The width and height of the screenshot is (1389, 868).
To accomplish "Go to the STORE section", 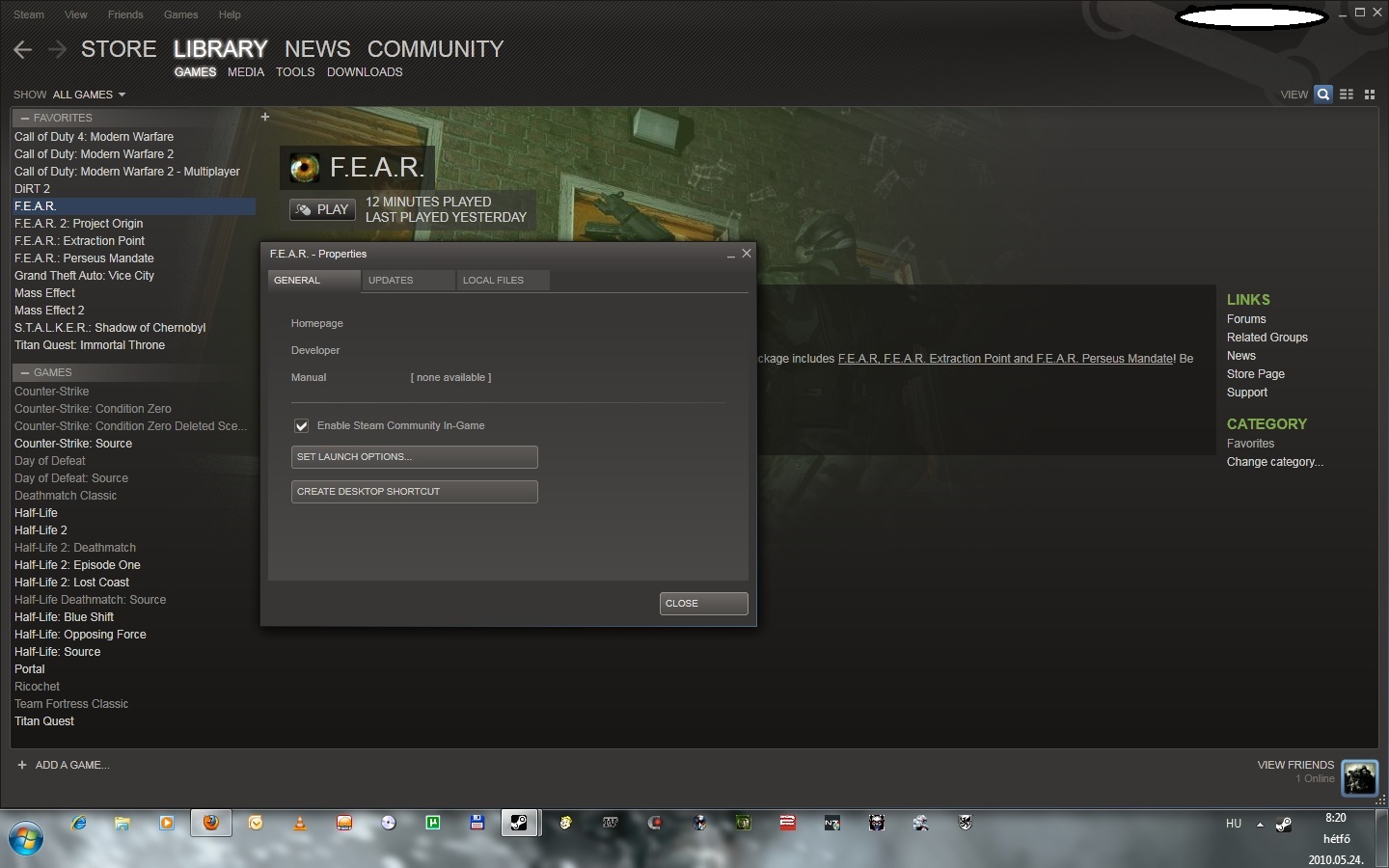I will (x=119, y=49).
